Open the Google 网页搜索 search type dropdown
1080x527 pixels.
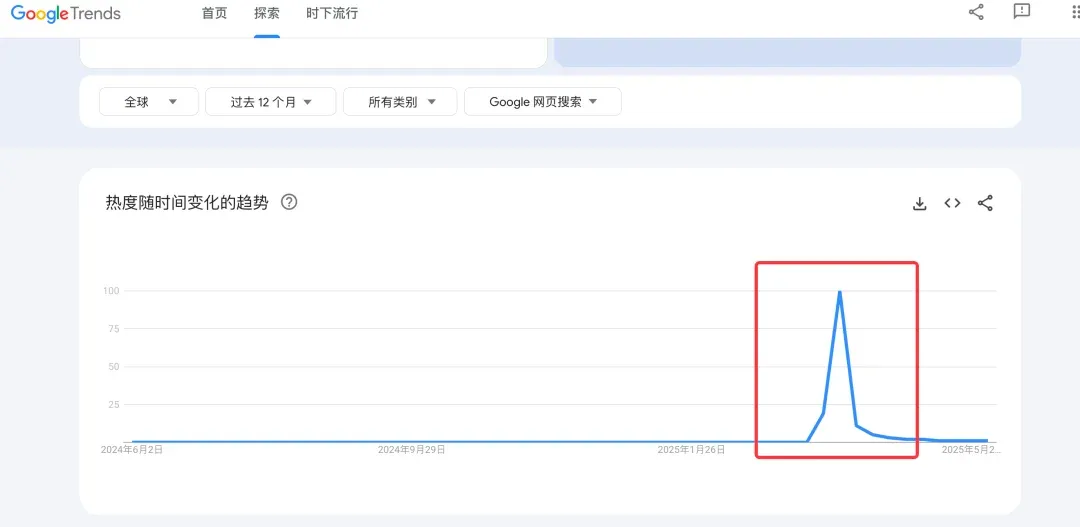pos(542,102)
